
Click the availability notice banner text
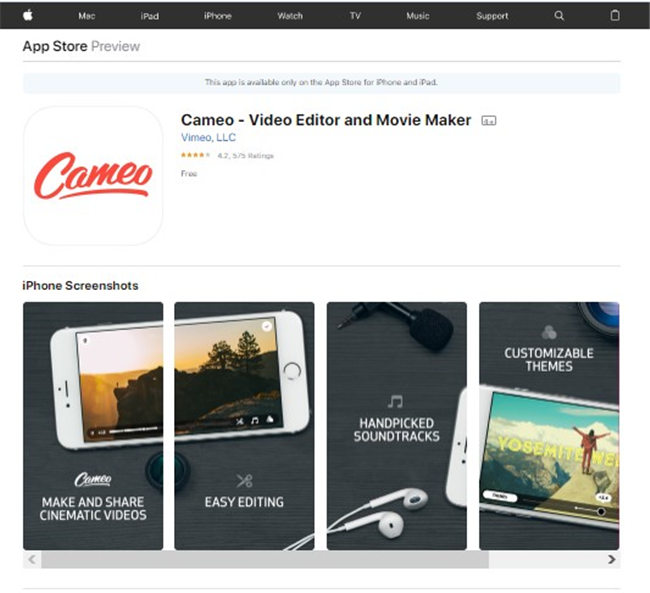[321, 82]
